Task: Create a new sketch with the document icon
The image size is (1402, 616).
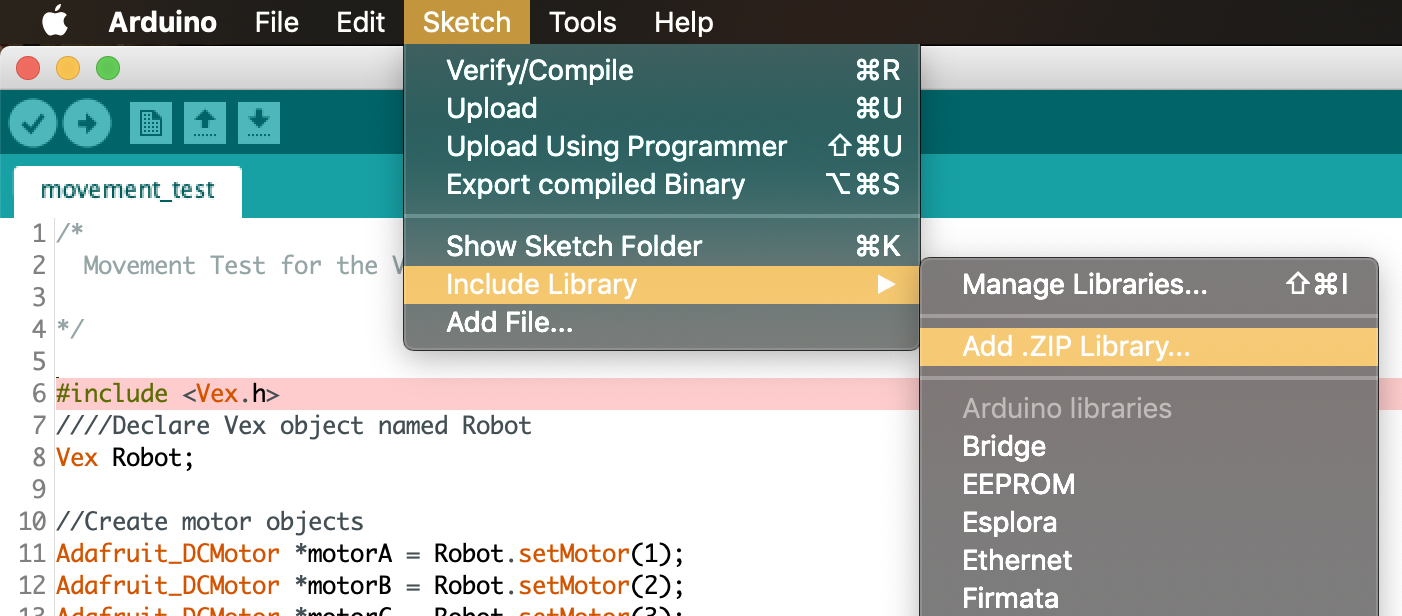Action: coord(151,123)
